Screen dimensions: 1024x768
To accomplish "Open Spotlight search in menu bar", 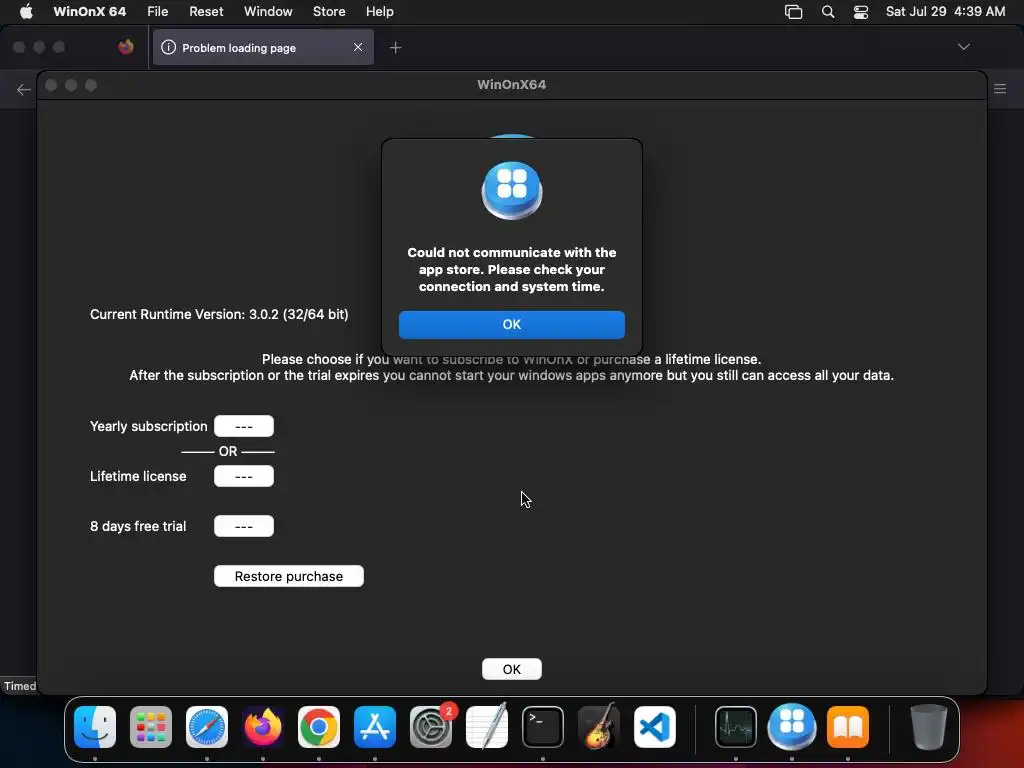I will 827,12.
